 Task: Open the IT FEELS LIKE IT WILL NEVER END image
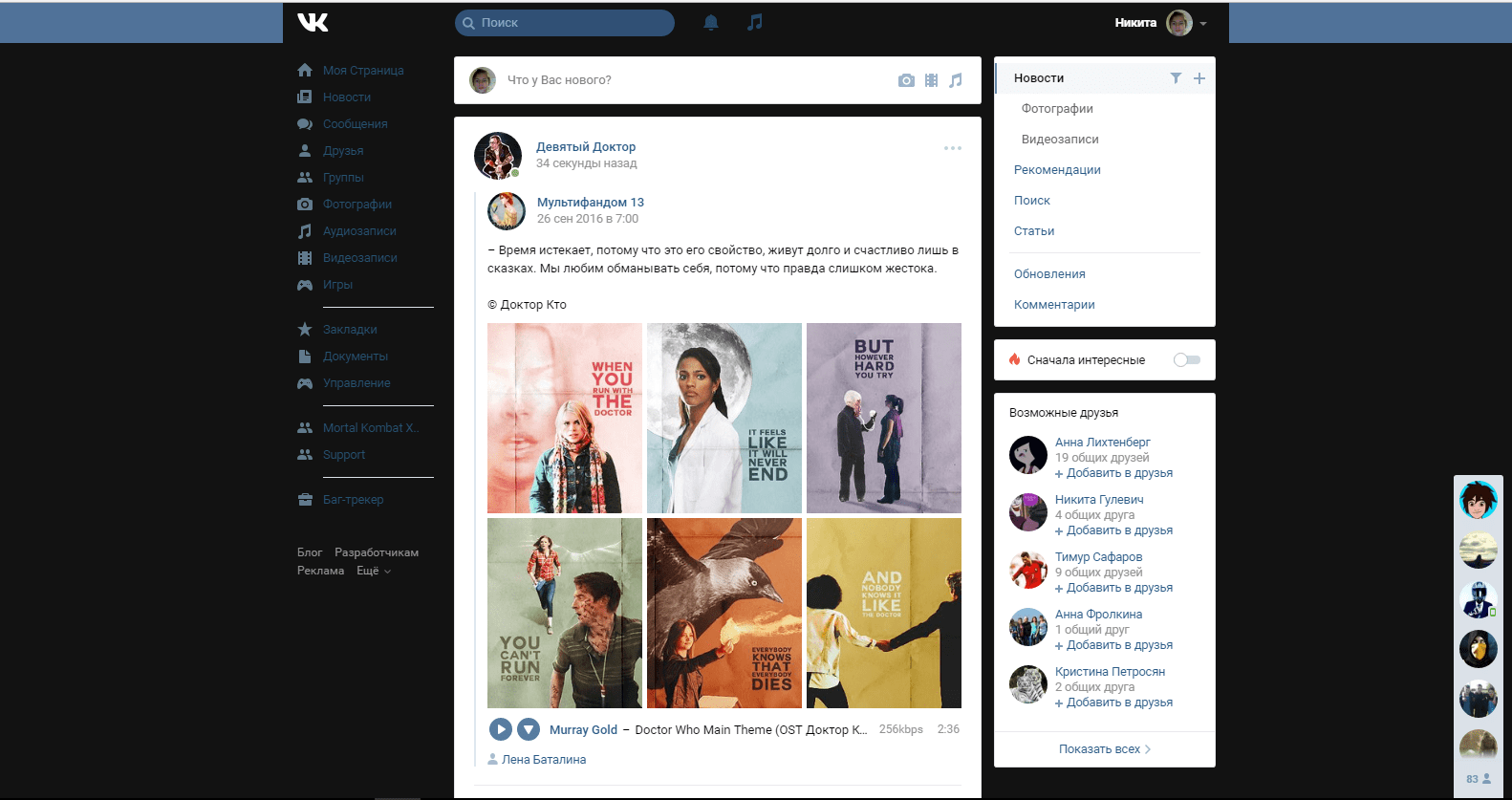click(724, 418)
